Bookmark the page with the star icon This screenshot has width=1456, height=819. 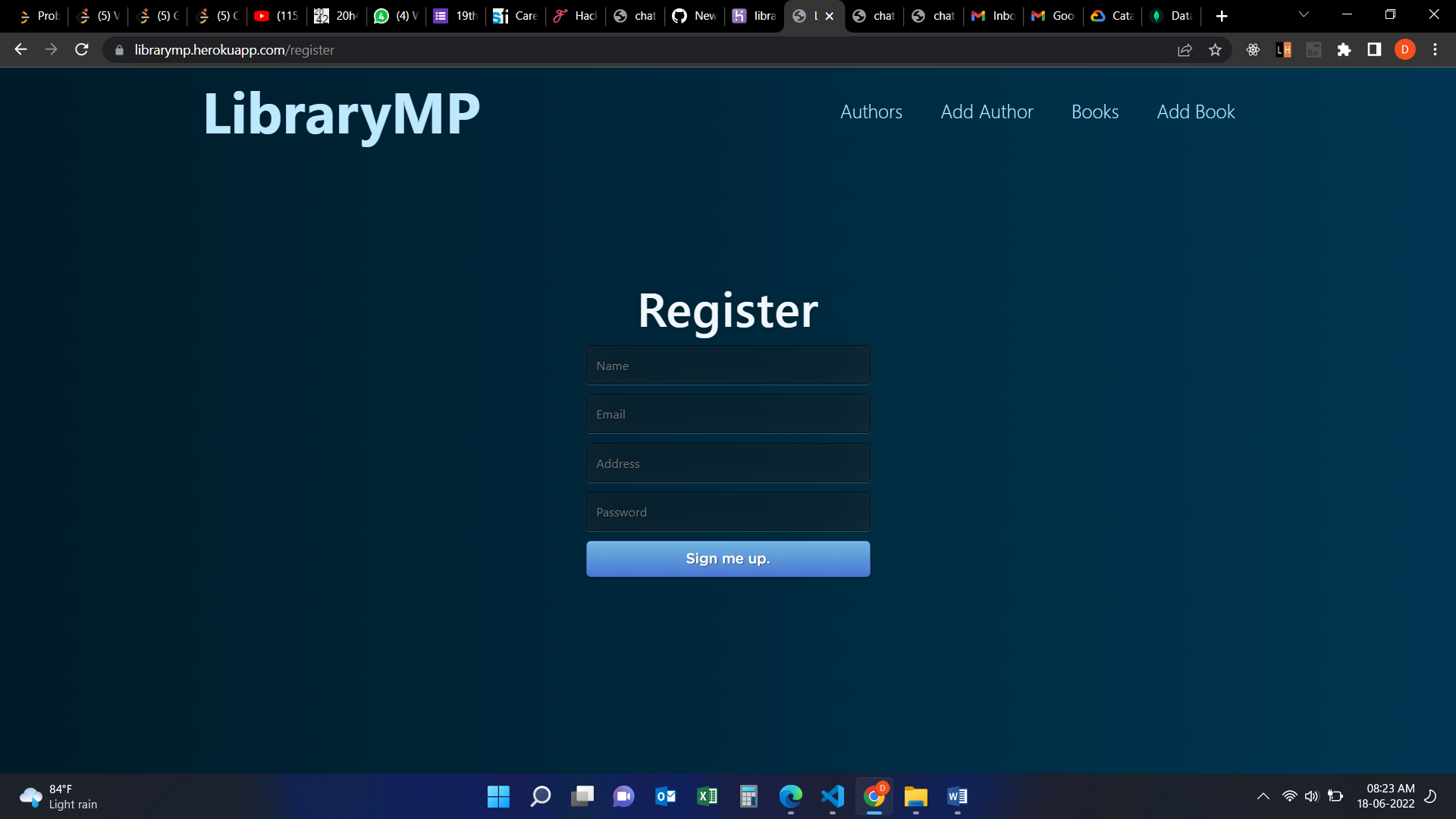coord(1216,49)
